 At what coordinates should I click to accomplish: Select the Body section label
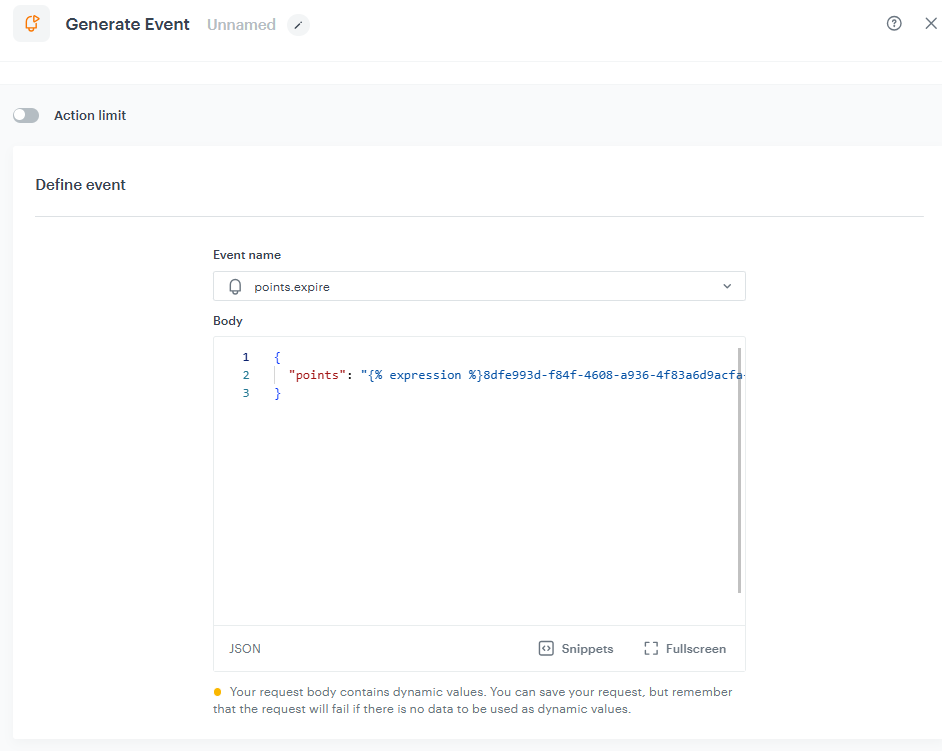[226, 320]
